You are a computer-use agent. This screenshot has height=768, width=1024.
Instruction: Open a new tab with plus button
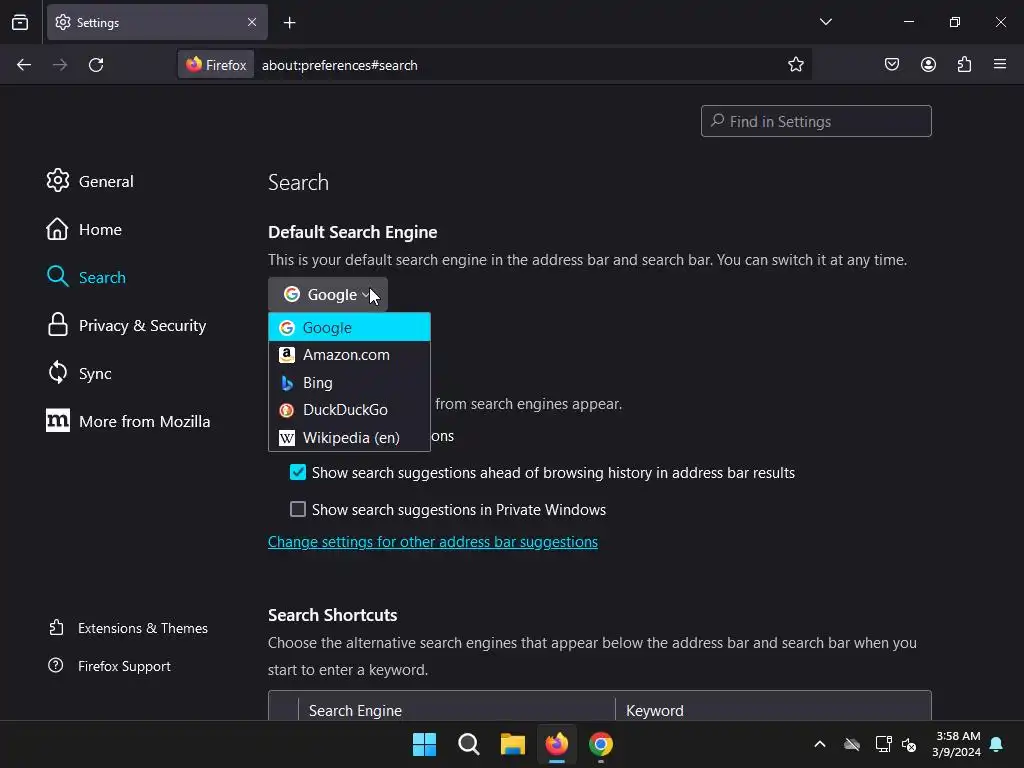click(x=289, y=23)
